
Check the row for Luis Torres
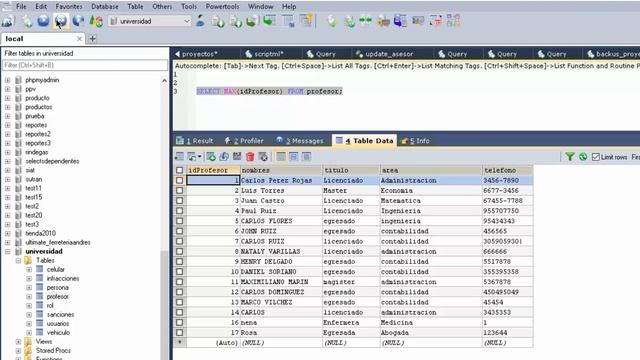180,191
